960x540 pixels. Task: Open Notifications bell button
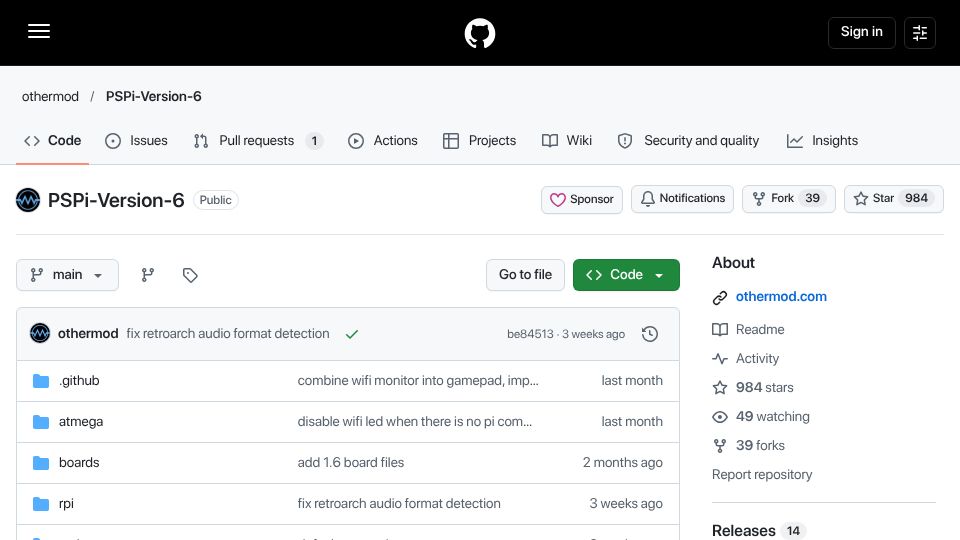(682, 199)
